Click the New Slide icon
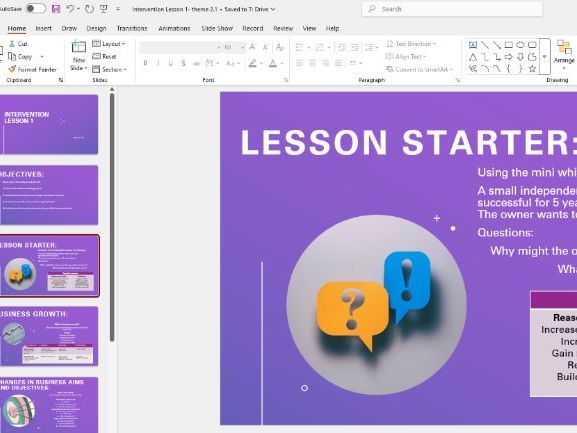The width and height of the screenshot is (577, 433). pyautogui.click(x=79, y=47)
